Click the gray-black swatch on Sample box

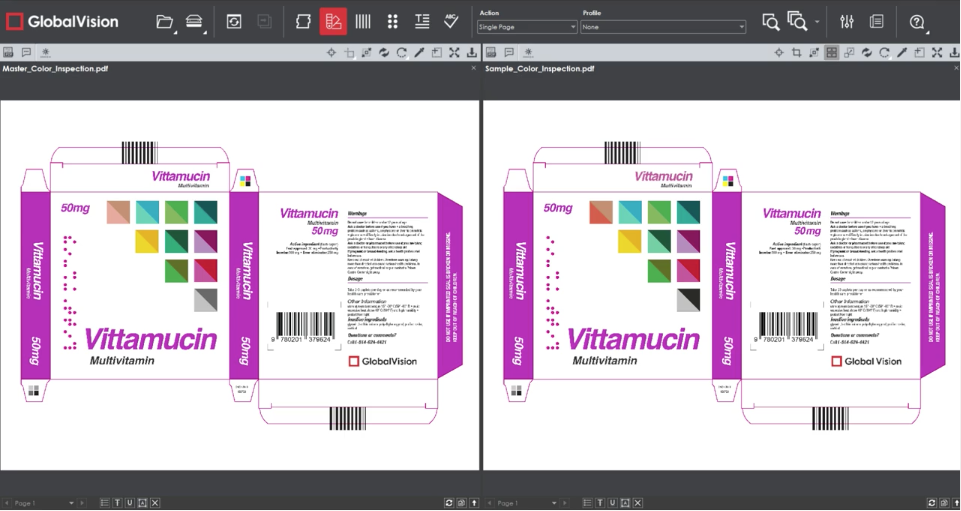tap(688, 300)
